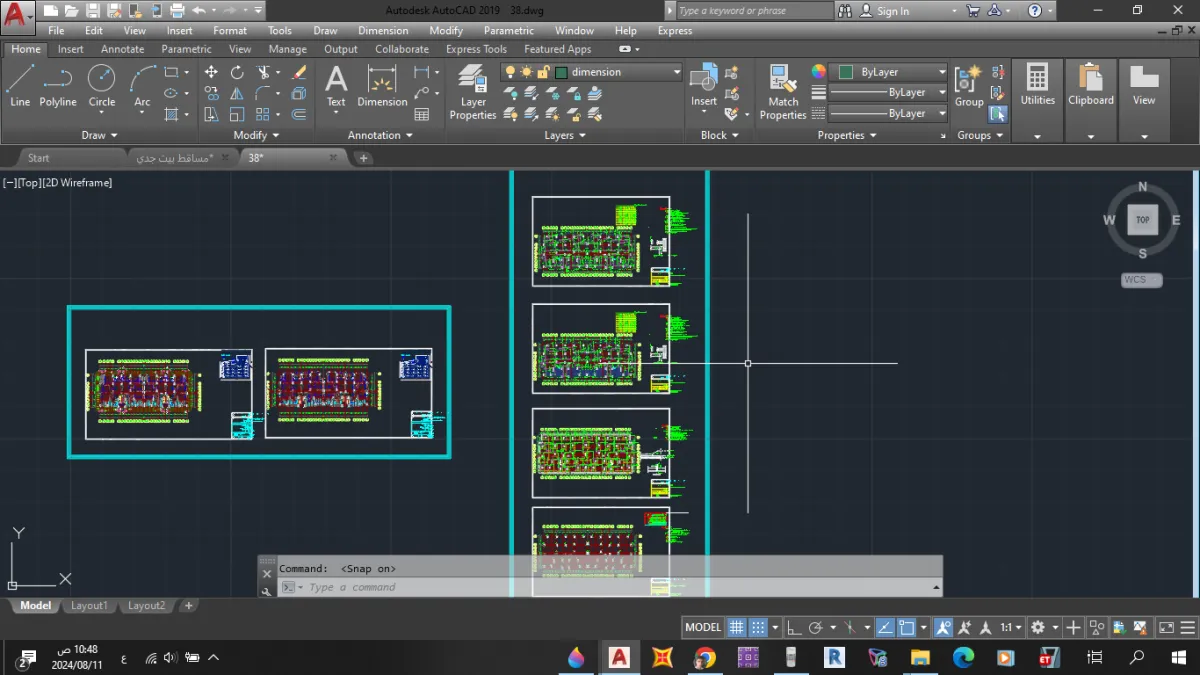This screenshot has height=675, width=1200.
Task: Open the Text tool
Action: pyautogui.click(x=336, y=85)
